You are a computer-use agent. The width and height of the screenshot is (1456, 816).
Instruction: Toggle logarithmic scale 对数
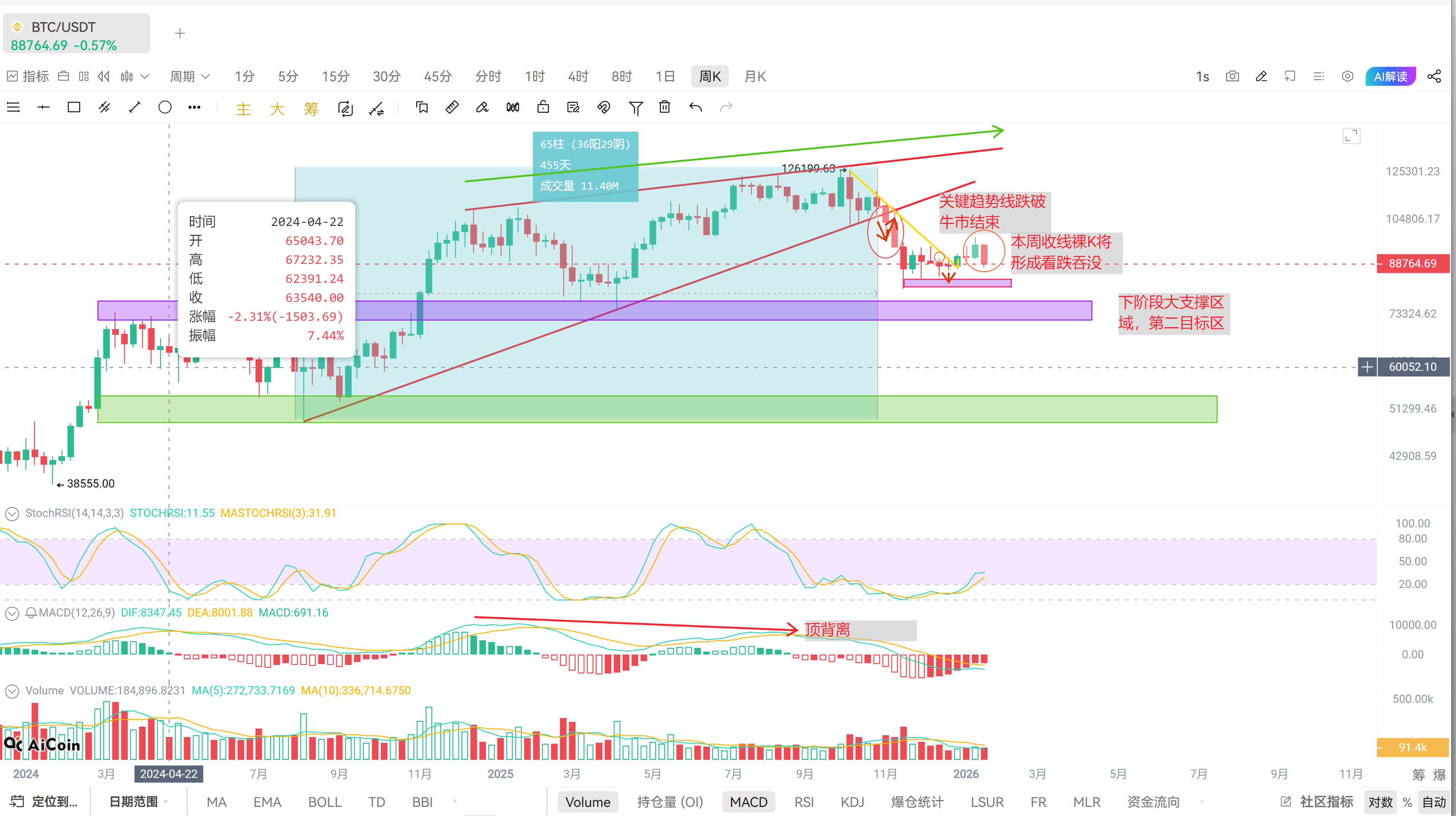pyautogui.click(x=1380, y=802)
